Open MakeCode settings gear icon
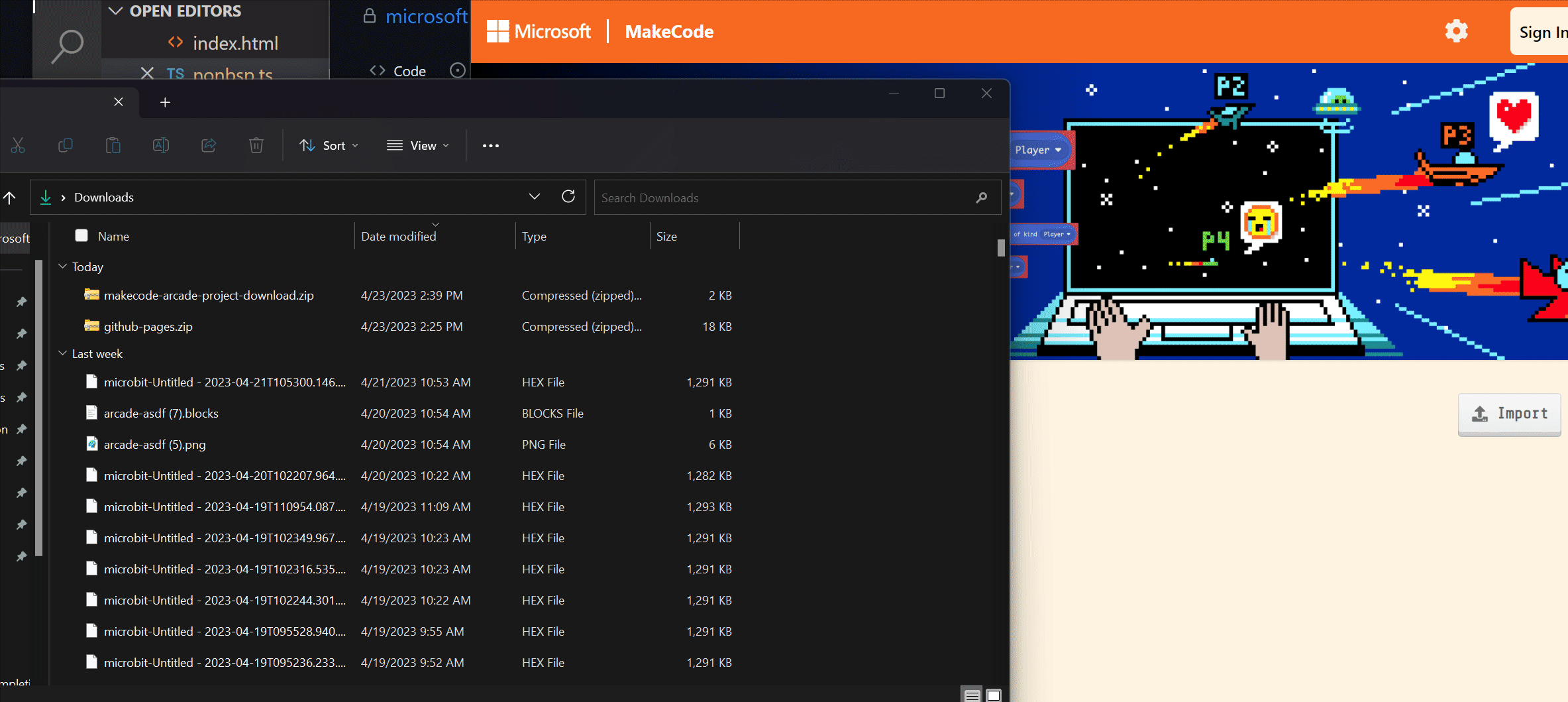1568x702 pixels. click(x=1456, y=31)
